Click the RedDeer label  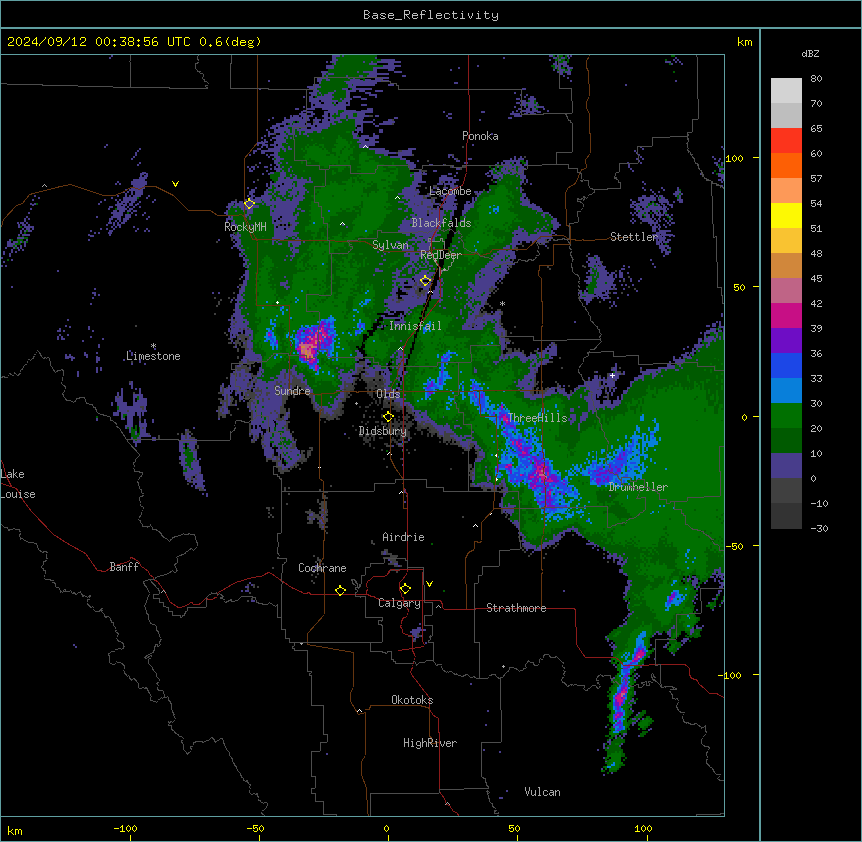(441, 255)
